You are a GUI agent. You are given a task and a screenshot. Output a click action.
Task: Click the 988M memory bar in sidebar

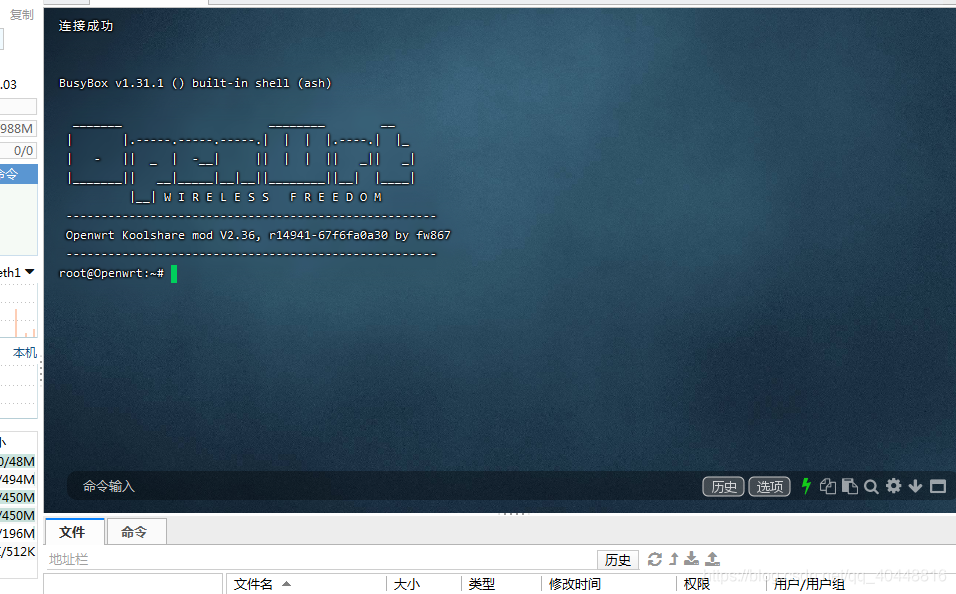click(x=18, y=129)
